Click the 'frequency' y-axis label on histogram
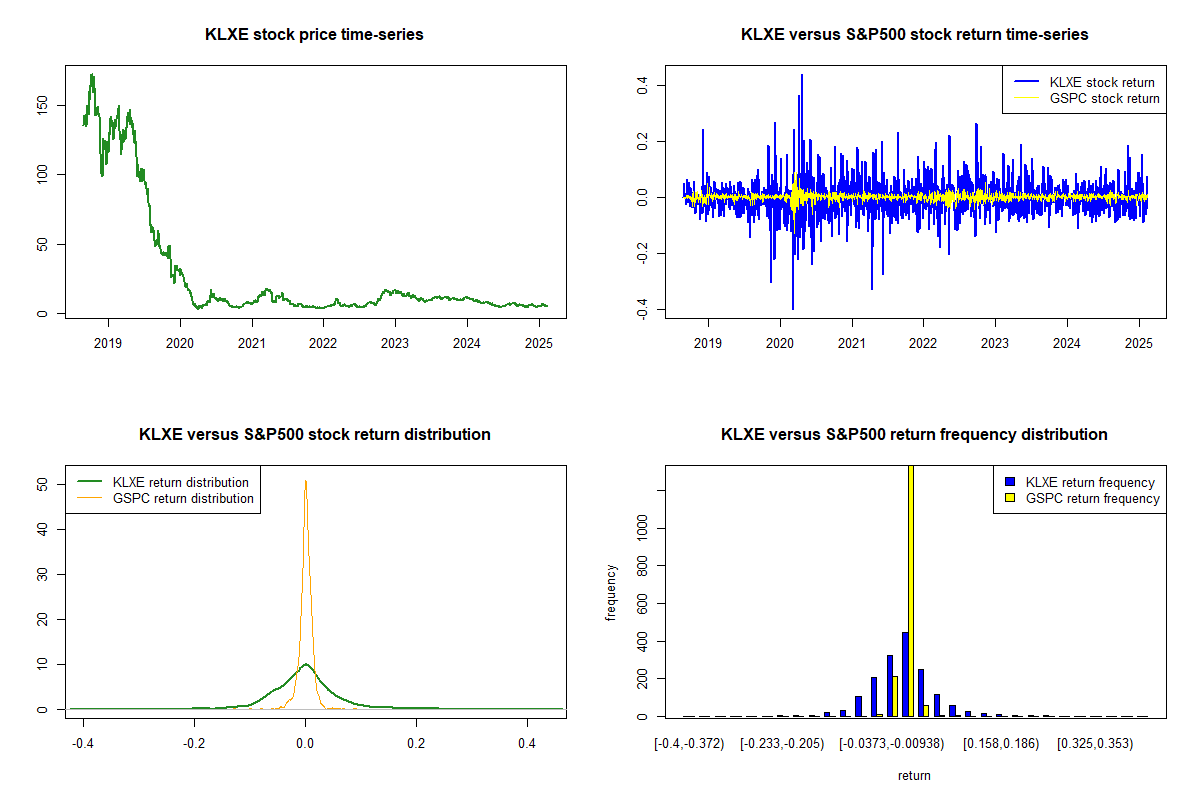 611,593
